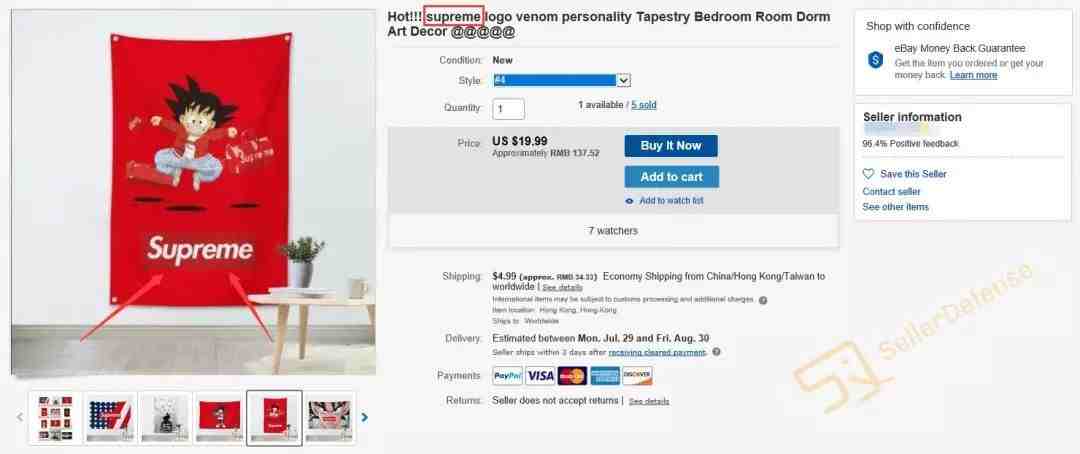
Task: Click the eye icon next to Add to watch list
Action: [x=629, y=201]
